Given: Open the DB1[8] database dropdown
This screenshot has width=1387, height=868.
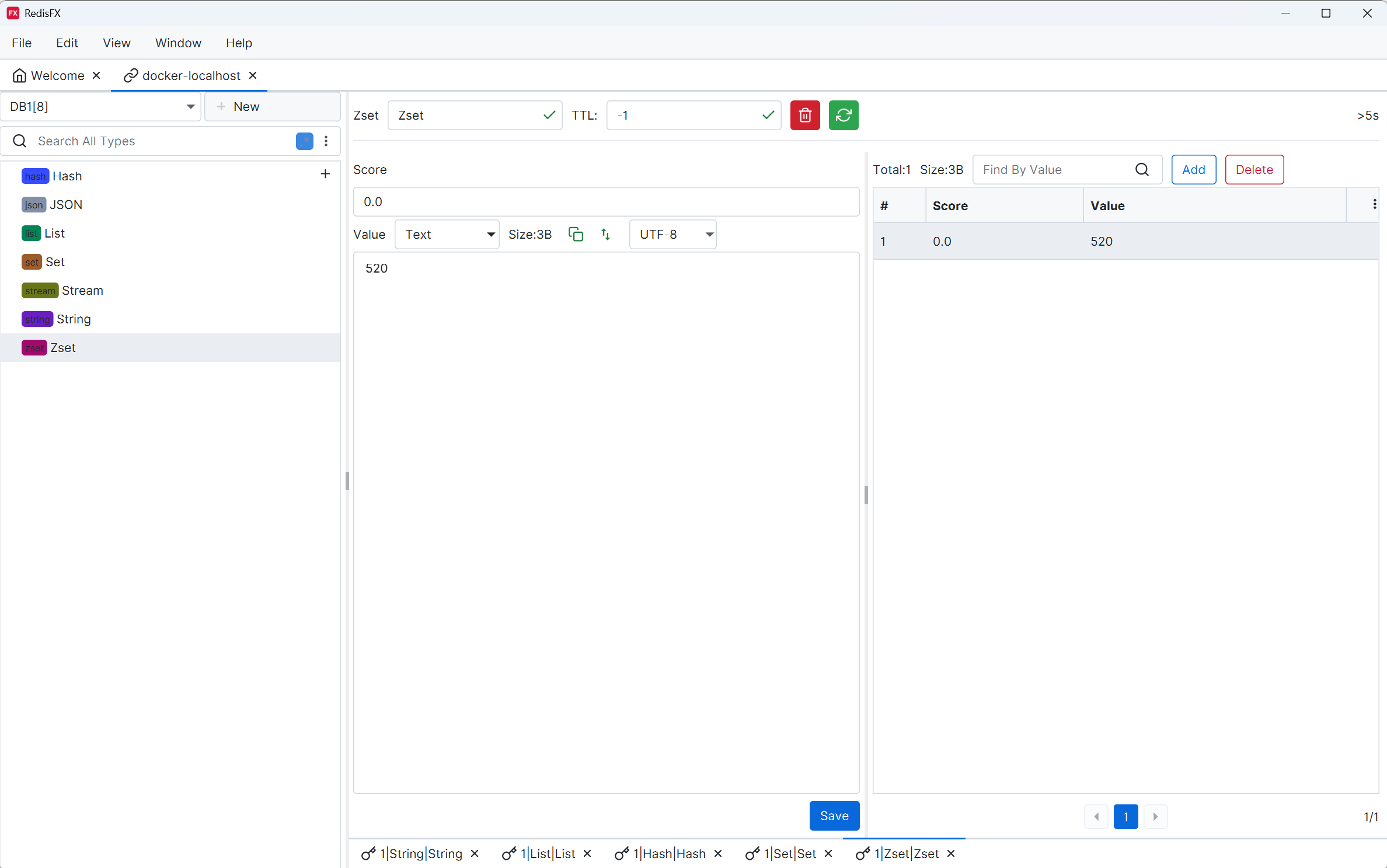Looking at the screenshot, I should tap(101, 107).
